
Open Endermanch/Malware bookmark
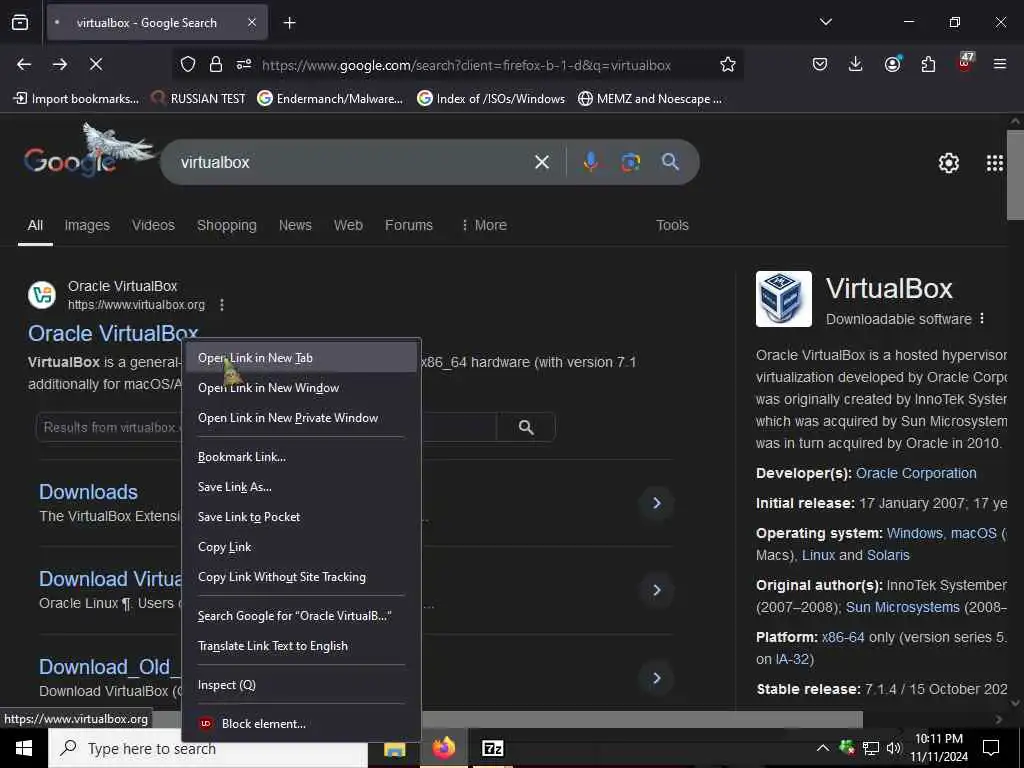pos(330,99)
